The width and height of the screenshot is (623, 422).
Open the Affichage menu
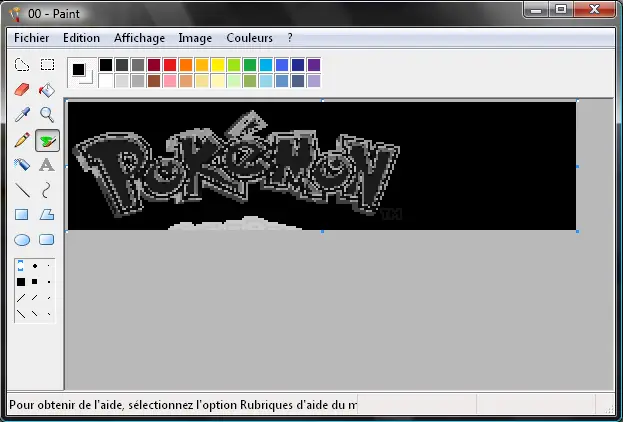(139, 38)
